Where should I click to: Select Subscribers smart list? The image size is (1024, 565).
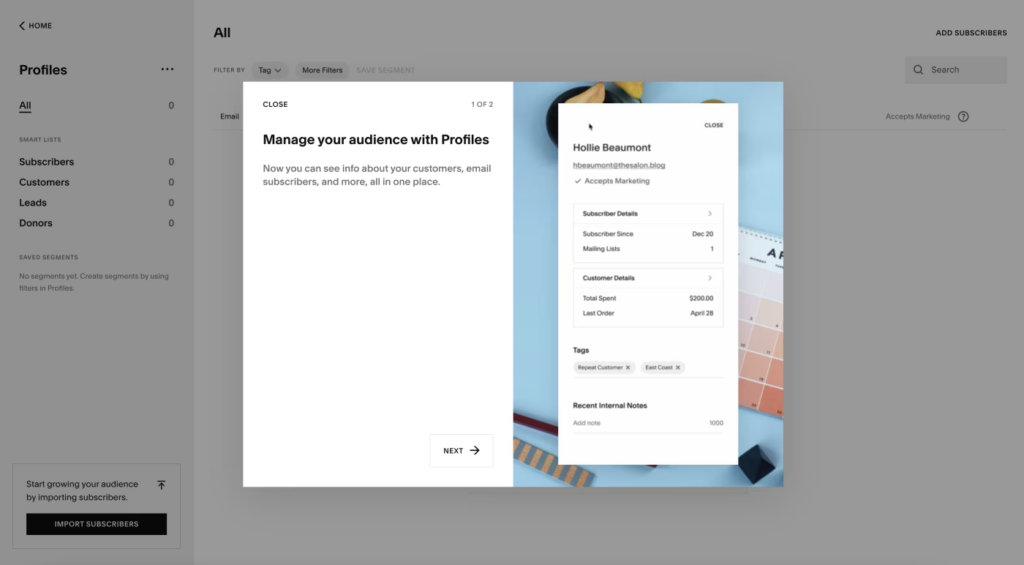pyautogui.click(x=46, y=162)
